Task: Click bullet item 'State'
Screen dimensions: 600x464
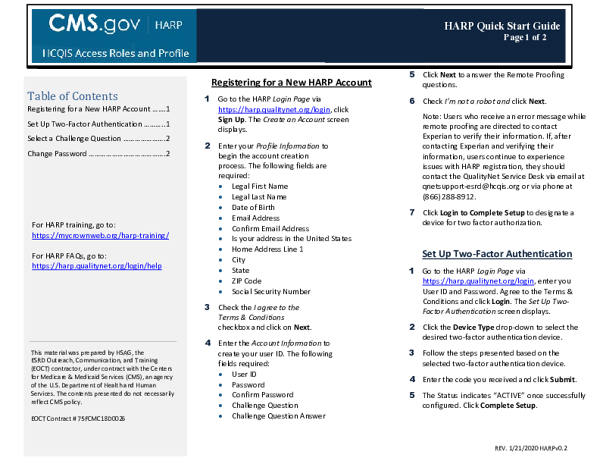Action: [240, 270]
